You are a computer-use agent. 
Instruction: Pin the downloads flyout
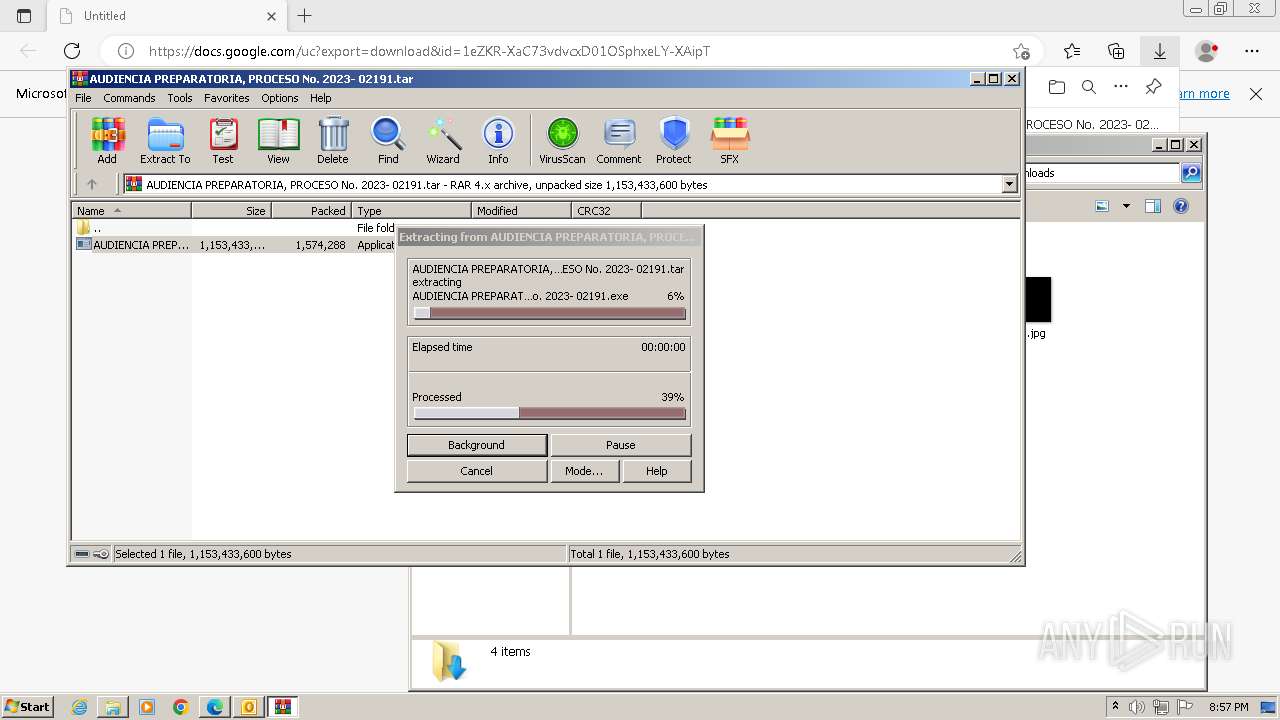coord(1153,87)
